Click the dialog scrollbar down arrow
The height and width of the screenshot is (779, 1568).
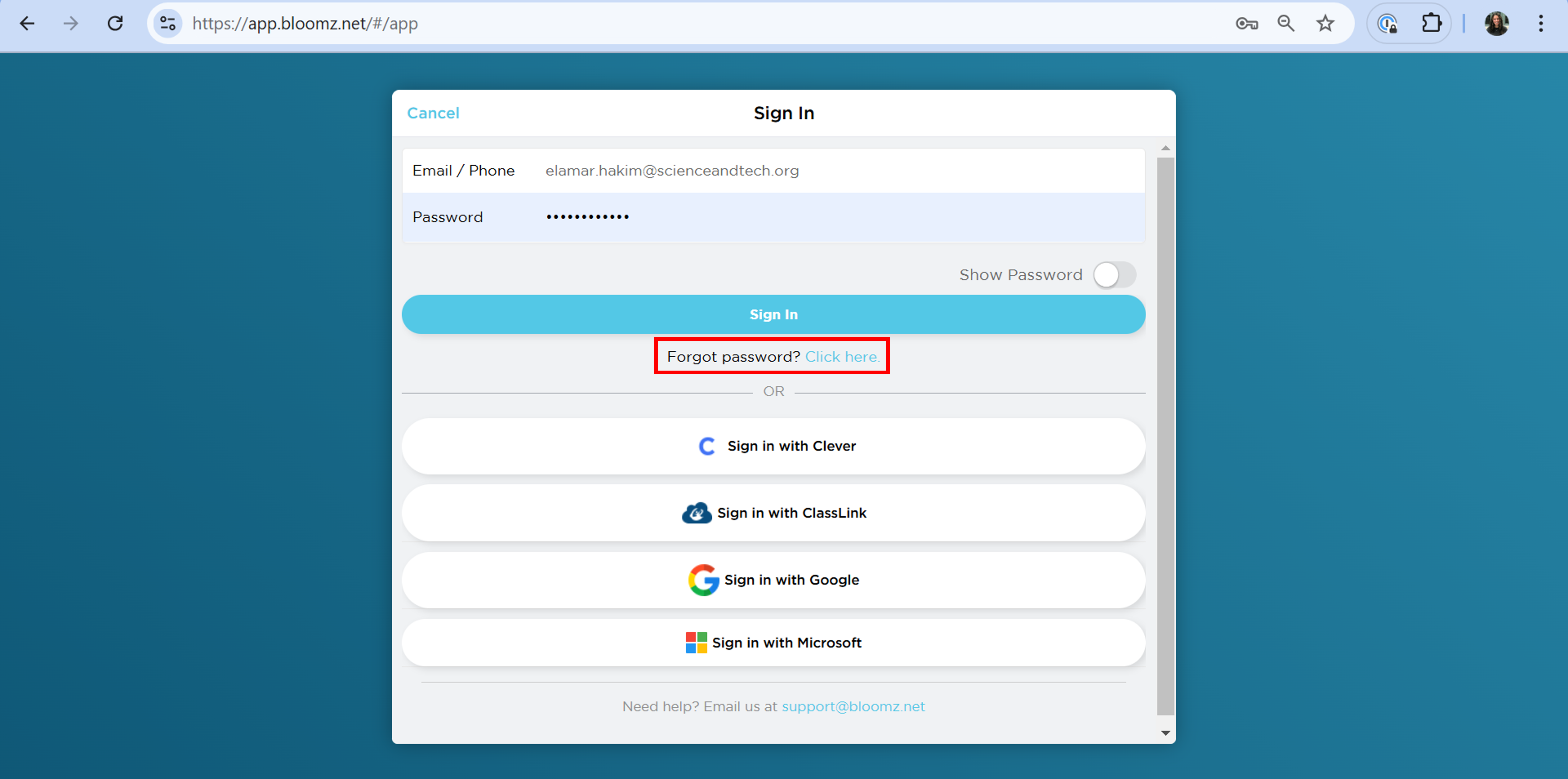[x=1165, y=733]
